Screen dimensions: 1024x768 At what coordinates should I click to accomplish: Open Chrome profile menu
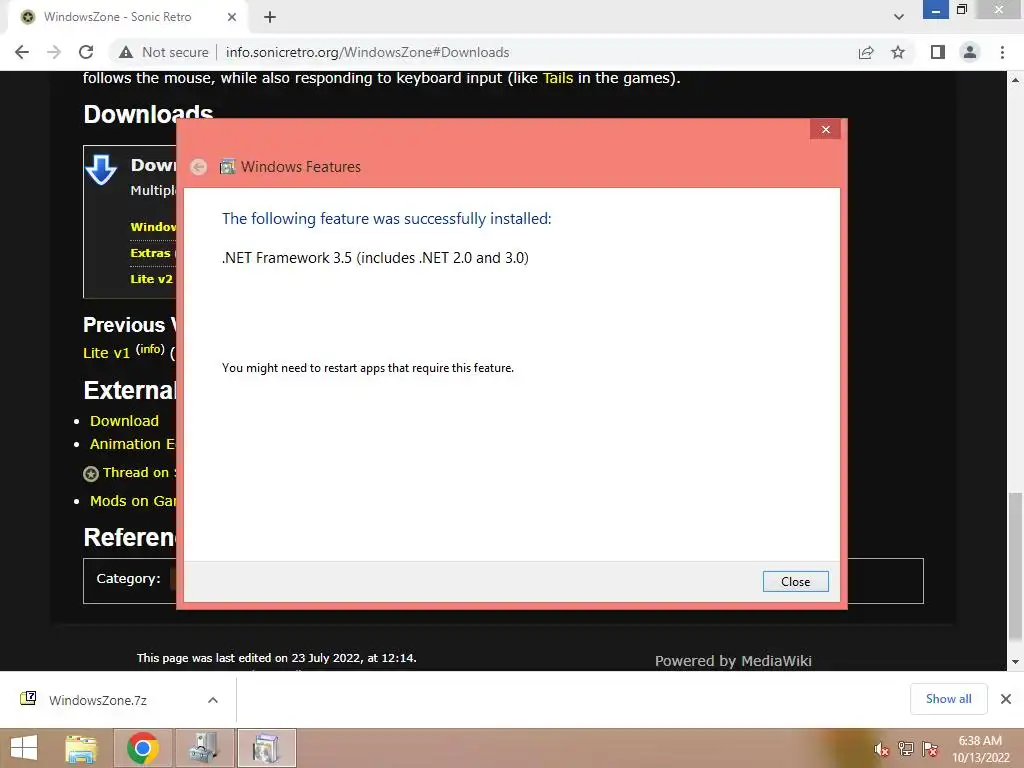970,52
